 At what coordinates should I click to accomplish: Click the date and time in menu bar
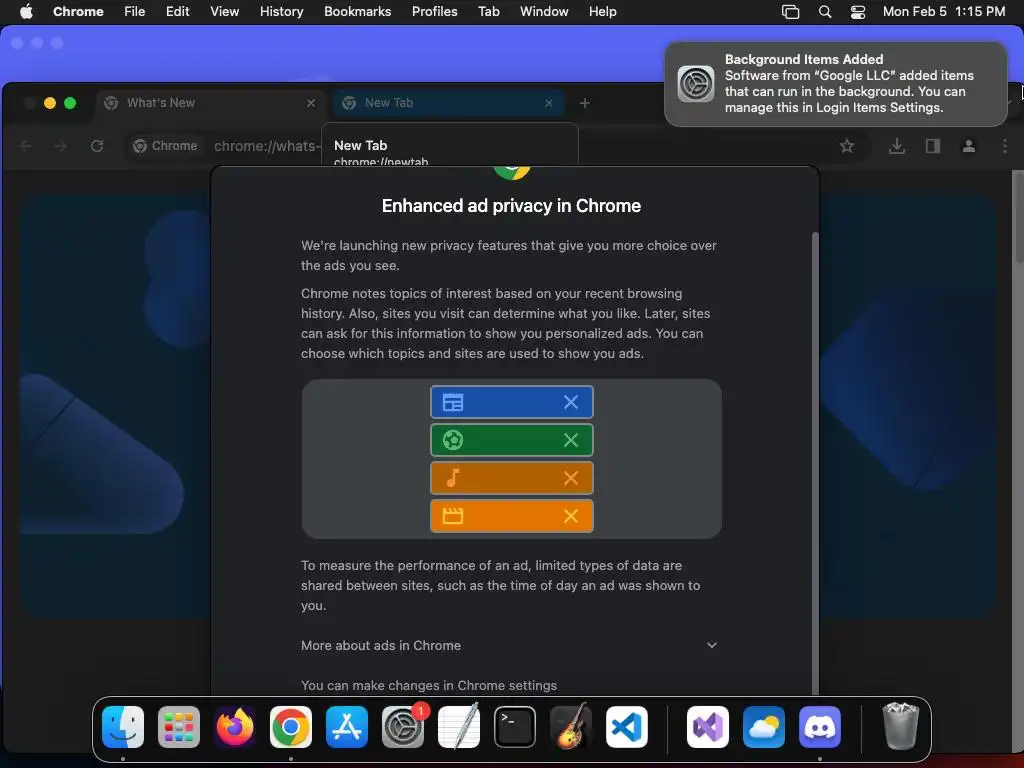(944, 12)
